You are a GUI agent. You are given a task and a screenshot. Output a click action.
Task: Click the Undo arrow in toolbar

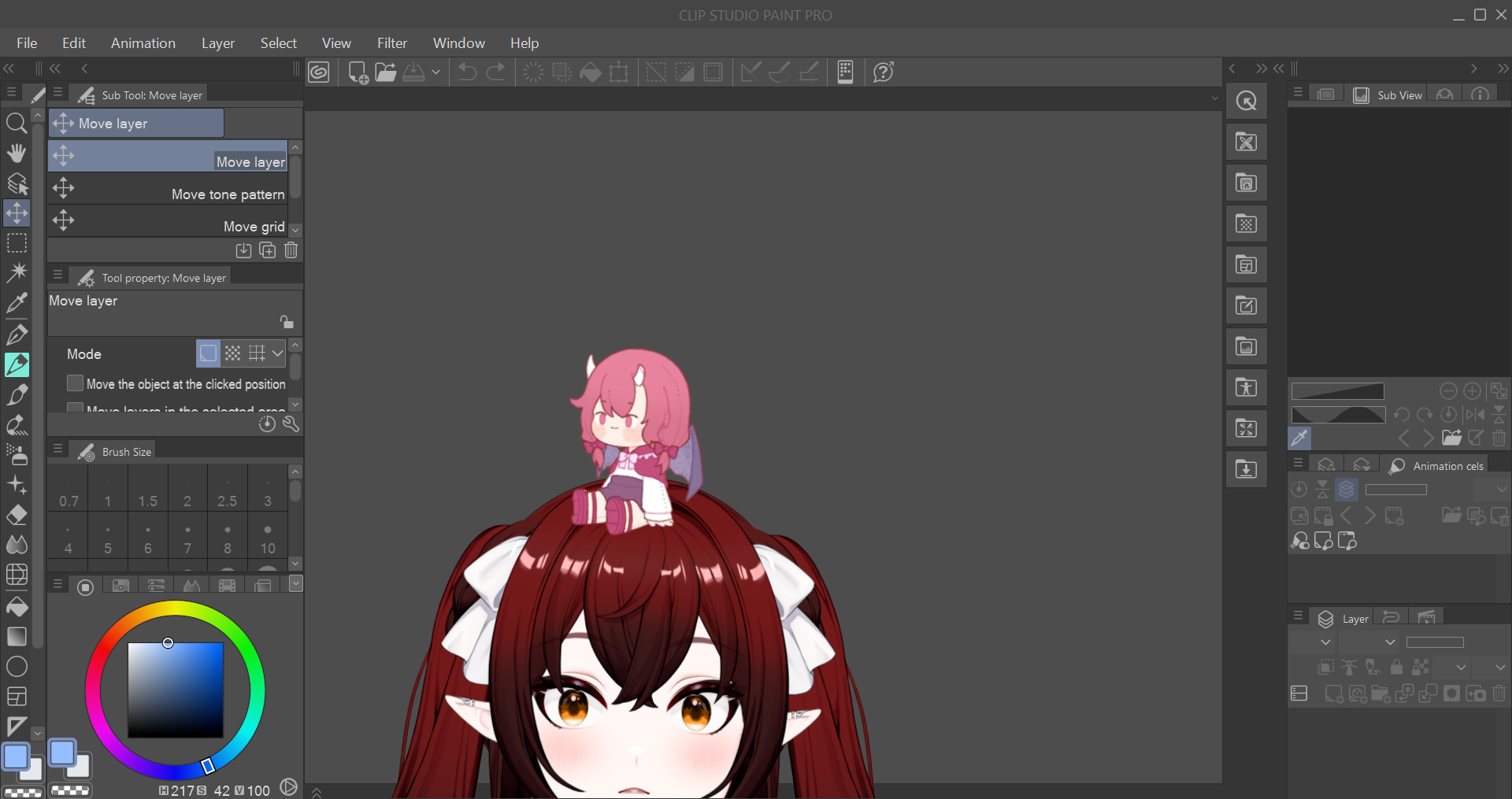click(x=467, y=72)
